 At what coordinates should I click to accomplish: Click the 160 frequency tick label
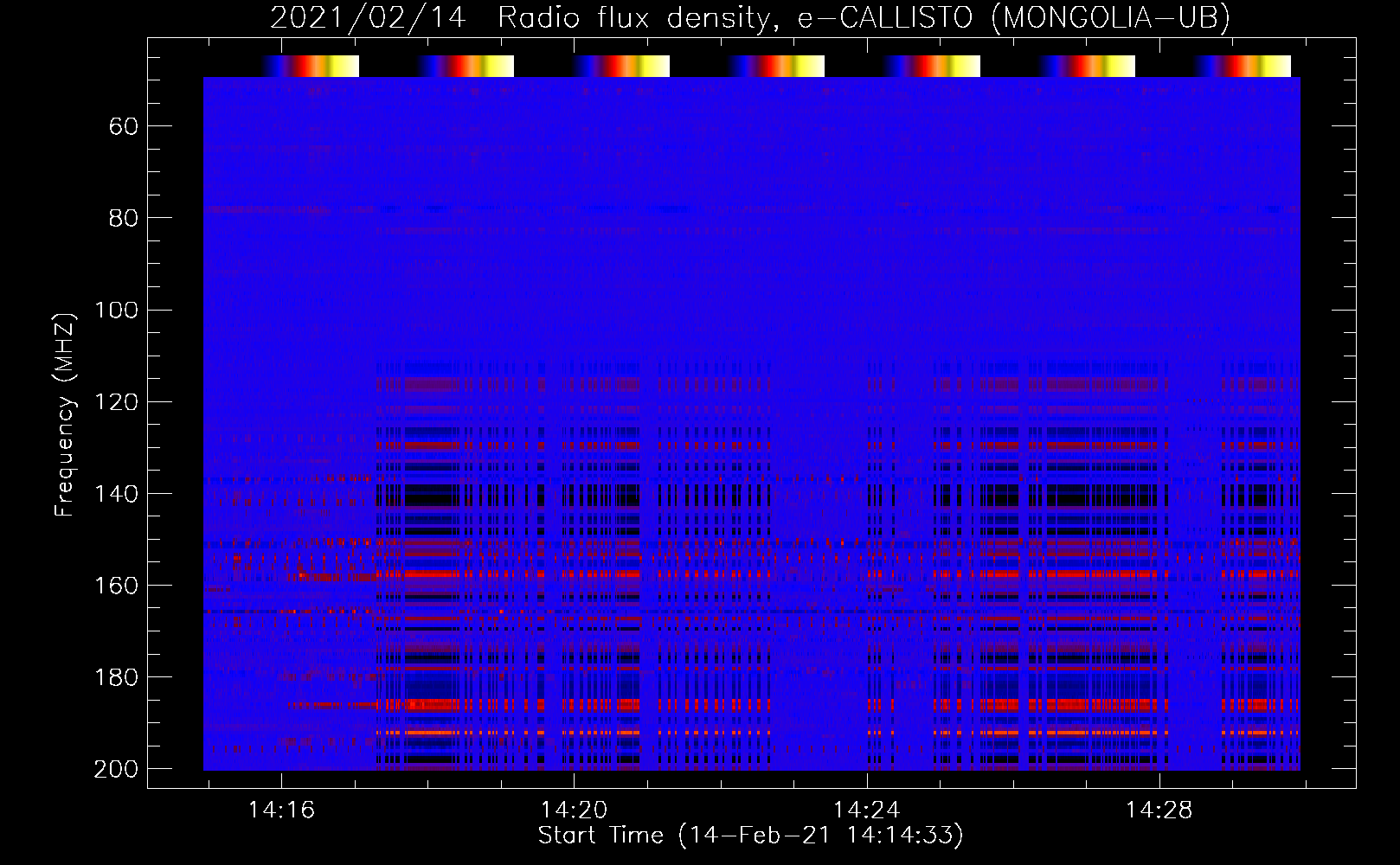pyautogui.click(x=117, y=586)
